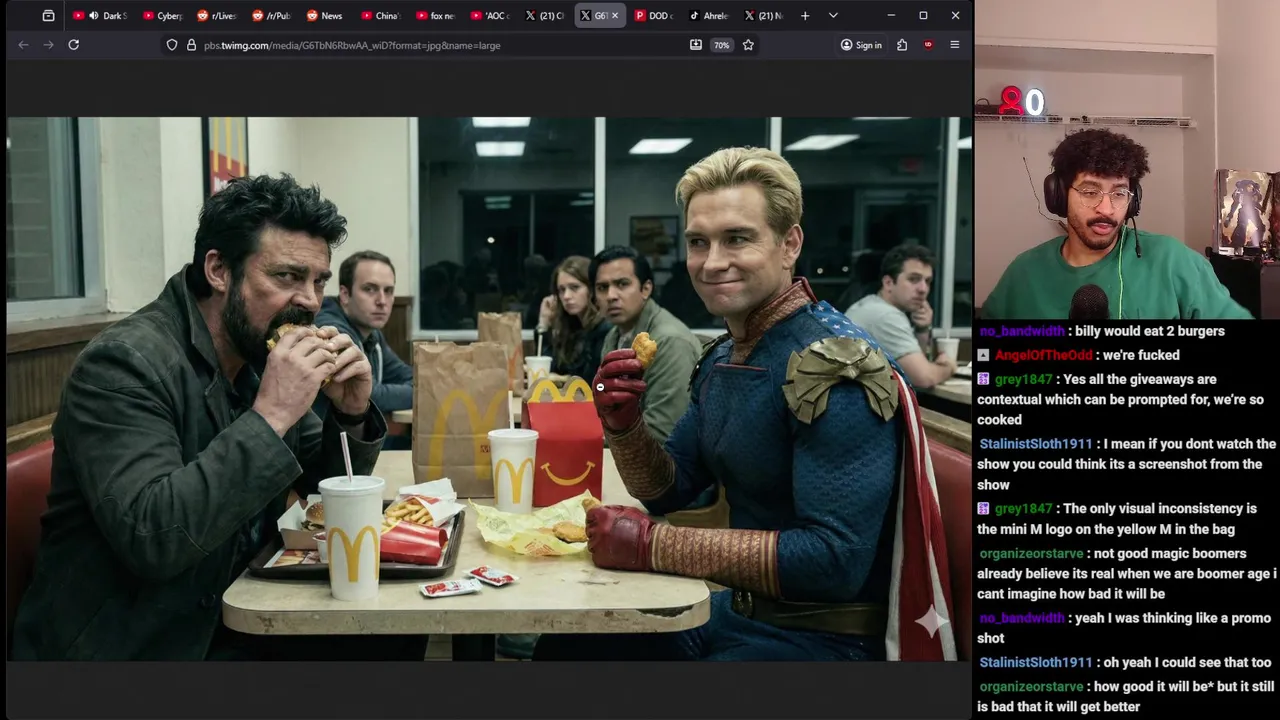Viewport: 1280px width, 720px height.
Task: Open a new browser tab
Action: (x=805, y=15)
